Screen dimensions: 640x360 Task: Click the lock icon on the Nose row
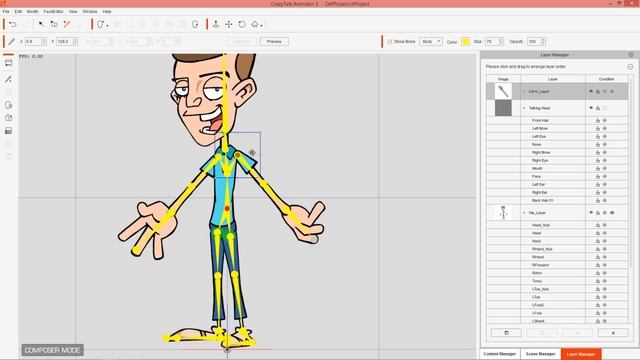[x=598, y=144]
